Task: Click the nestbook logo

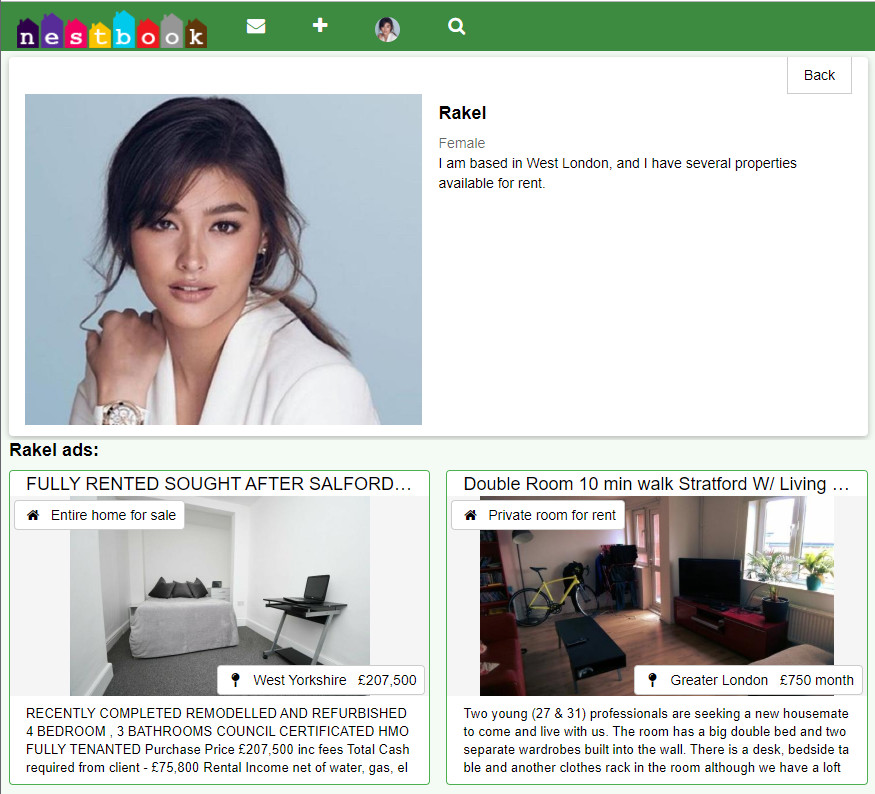Action: coord(112,30)
